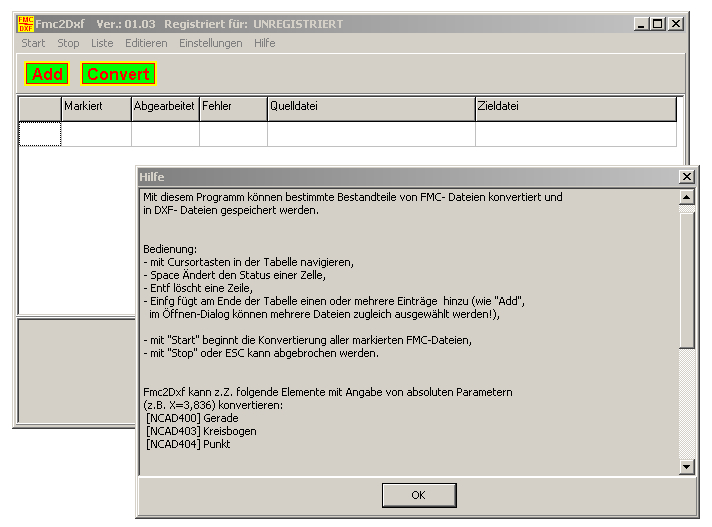The height and width of the screenshot is (527, 712).
Task: Expand the Editieren menu
Action: 146,43
